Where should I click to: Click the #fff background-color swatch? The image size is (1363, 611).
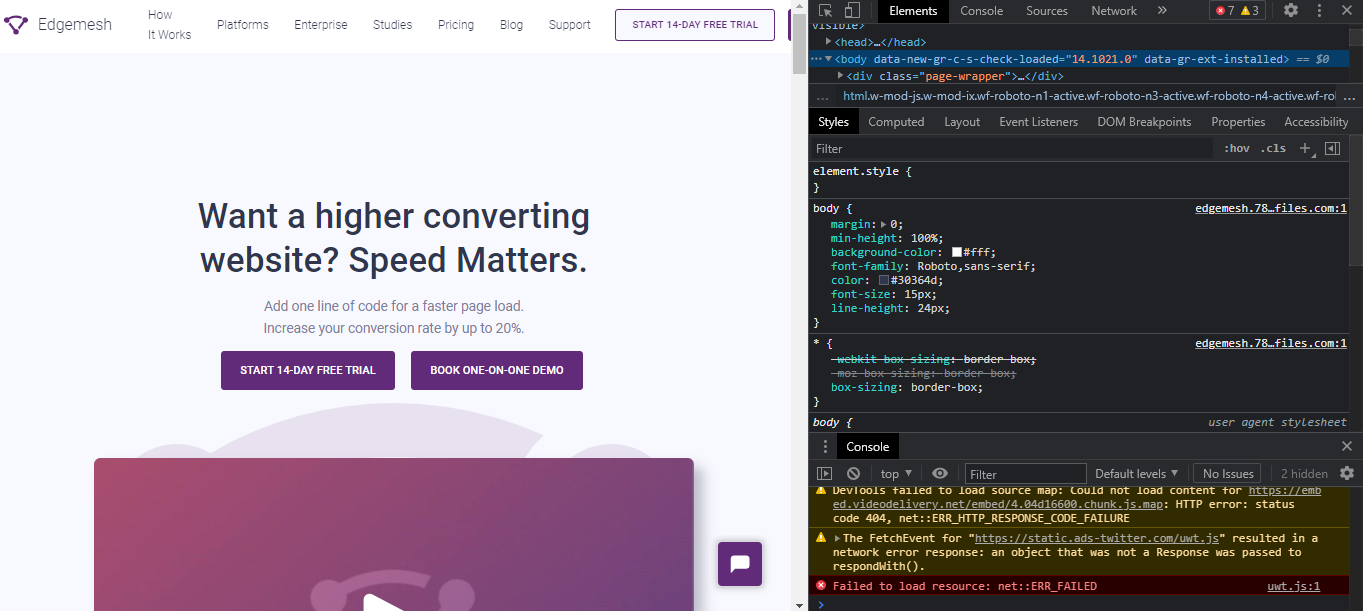click(x=957, y=253)
